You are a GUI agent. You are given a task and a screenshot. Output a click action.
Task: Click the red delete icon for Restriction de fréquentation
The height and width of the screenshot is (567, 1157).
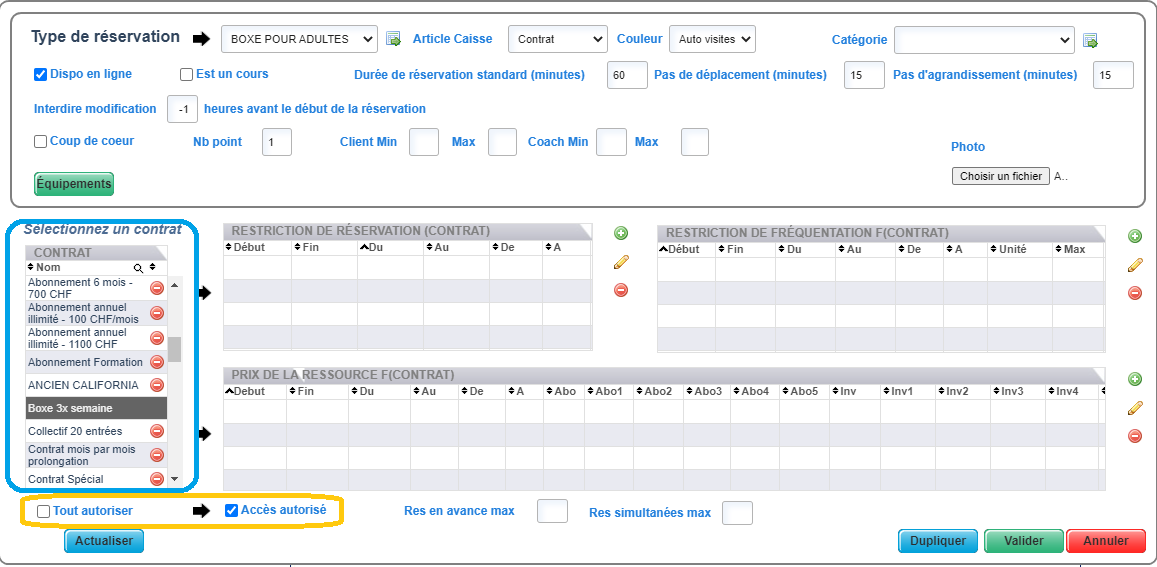pyautogui.click(x=1134, y=293)
